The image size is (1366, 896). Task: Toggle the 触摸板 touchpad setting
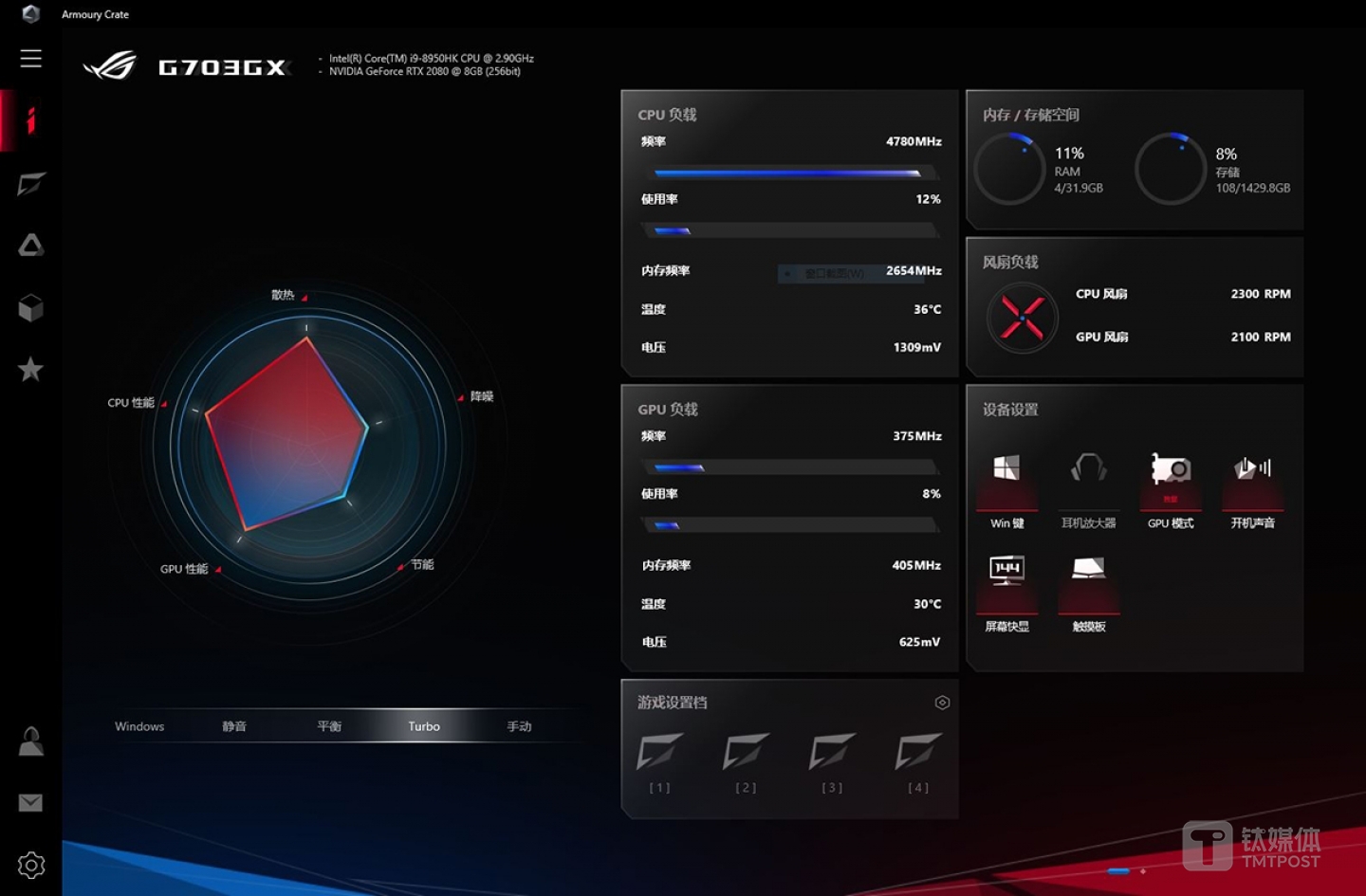click(x=1088, y=586)
